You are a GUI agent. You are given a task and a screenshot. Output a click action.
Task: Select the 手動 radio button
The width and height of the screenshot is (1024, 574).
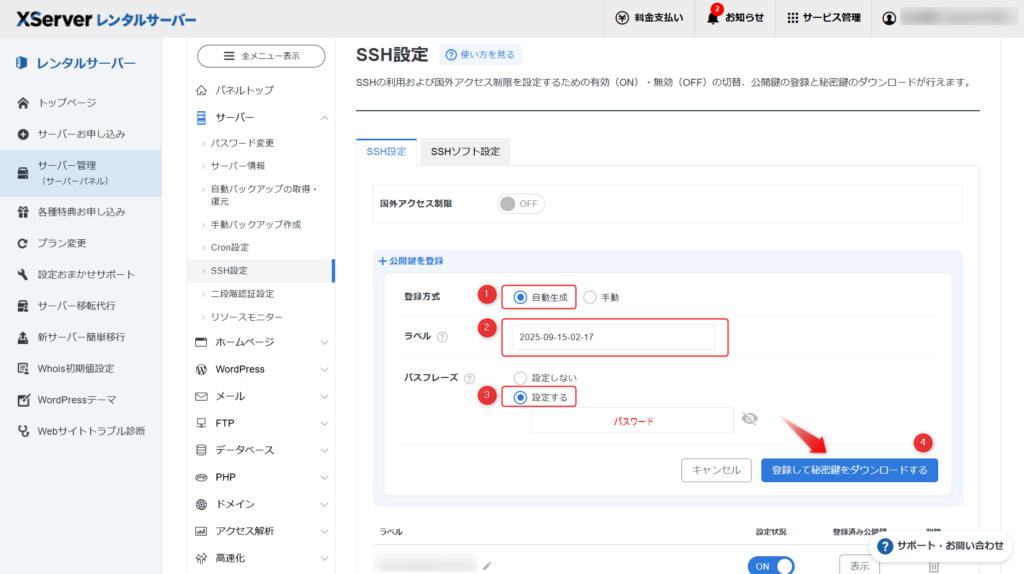590,297
